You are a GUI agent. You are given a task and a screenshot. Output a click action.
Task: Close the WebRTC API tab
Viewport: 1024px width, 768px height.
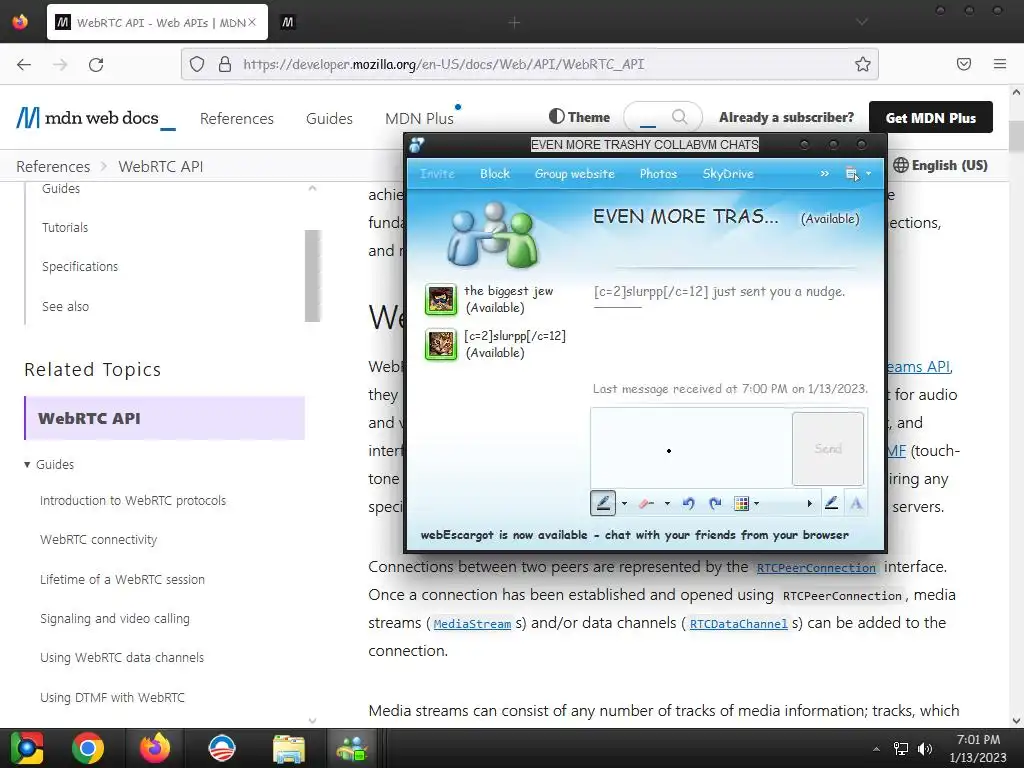tap(253, 22)
